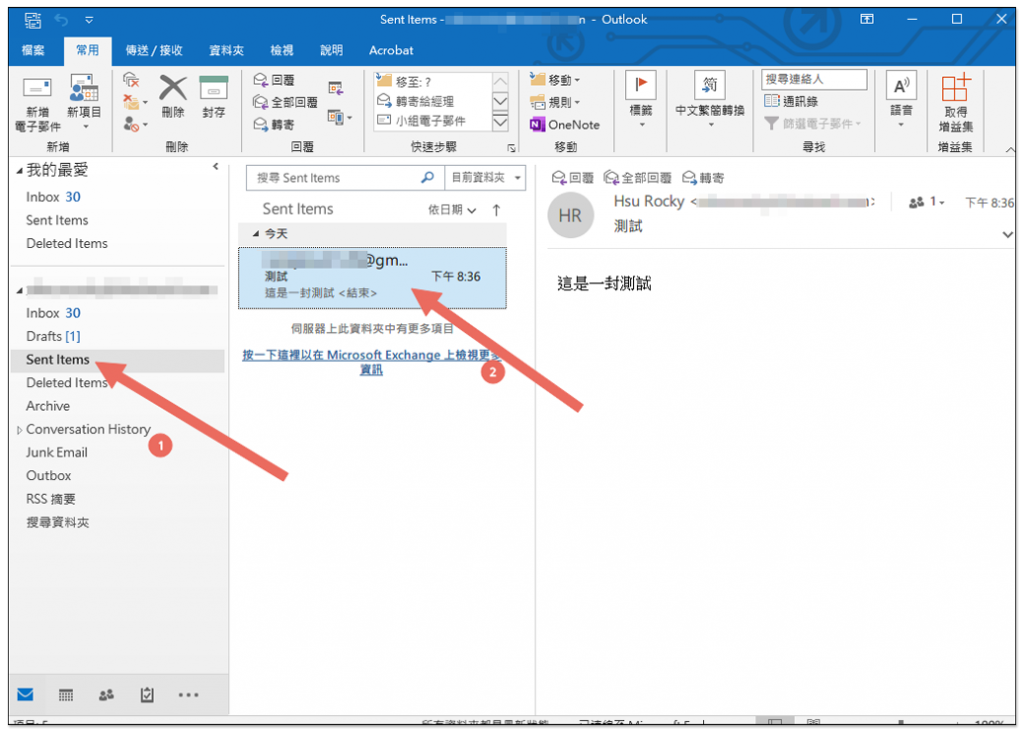Image resolution: width=1024 pixels, height=733 pixels.
Task: Click 取得增益集 get add-ins
Action: click(956, 103)
